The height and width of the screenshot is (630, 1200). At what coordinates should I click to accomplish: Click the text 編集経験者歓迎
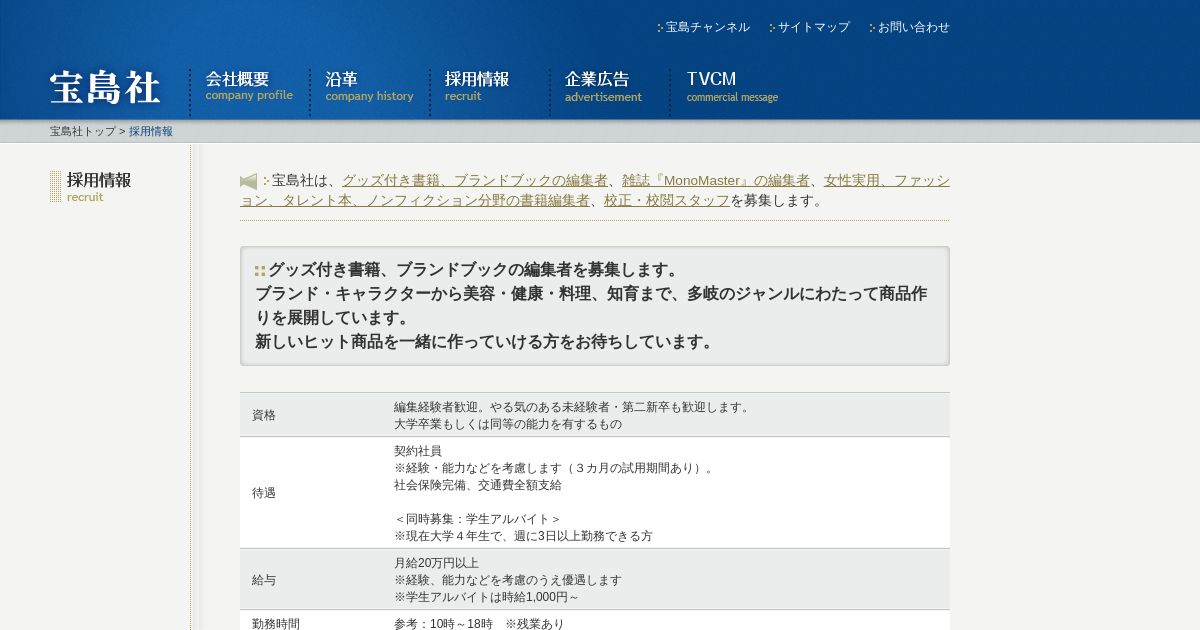pyautogui.click(x=436, y=407)
